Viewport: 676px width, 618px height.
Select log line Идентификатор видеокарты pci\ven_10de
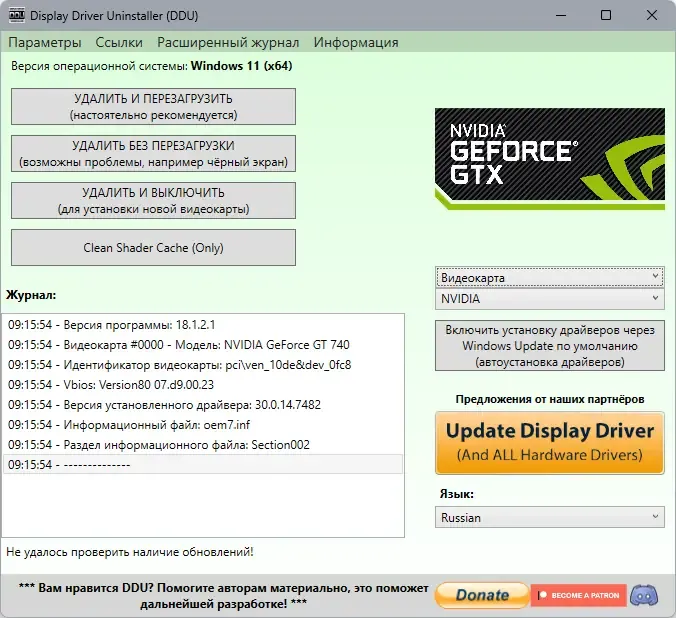pyautogui.click(x=203, y=365)
